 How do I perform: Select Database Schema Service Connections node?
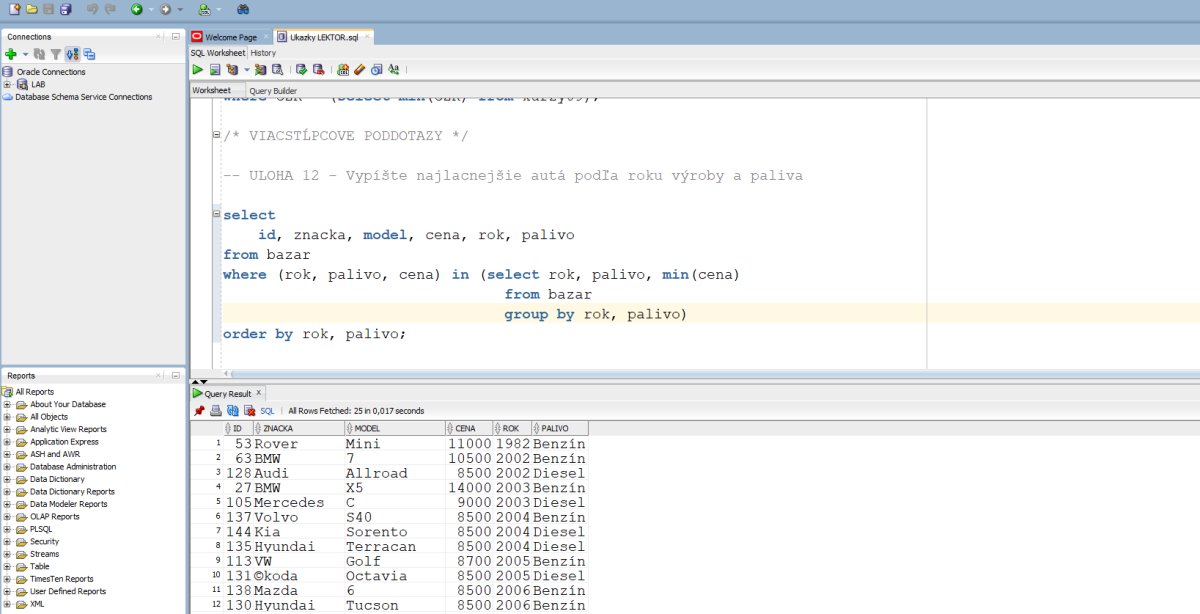tap(83, 97)
